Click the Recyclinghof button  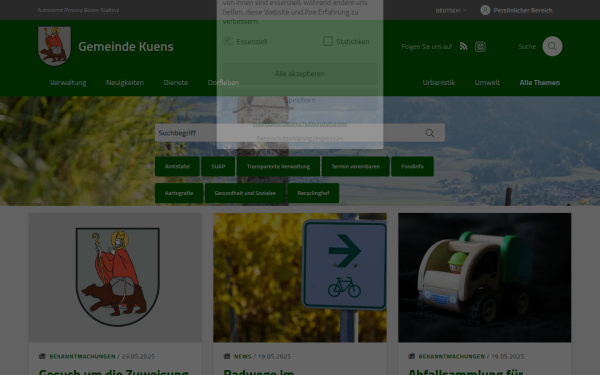tap(313, 193)
